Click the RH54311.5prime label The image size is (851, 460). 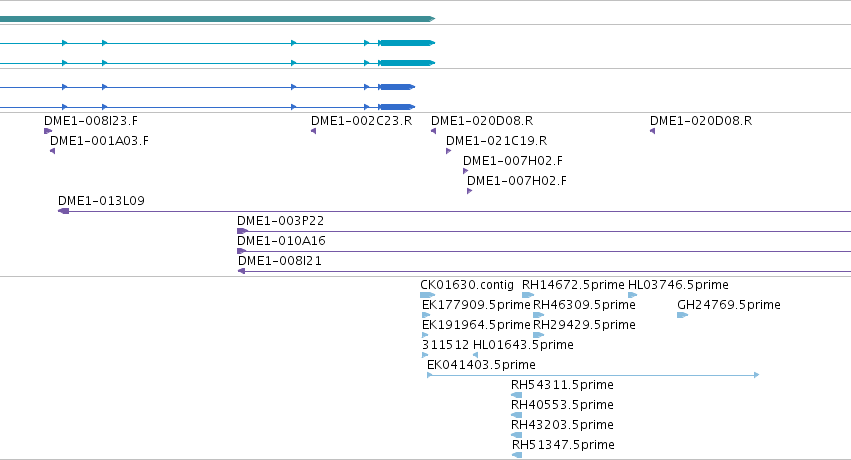[562, 385]
